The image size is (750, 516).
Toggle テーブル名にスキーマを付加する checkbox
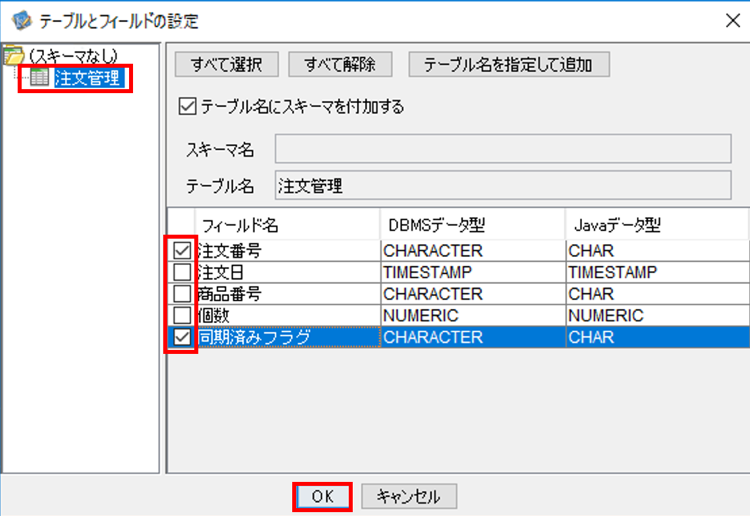click(x=187, y=106)
